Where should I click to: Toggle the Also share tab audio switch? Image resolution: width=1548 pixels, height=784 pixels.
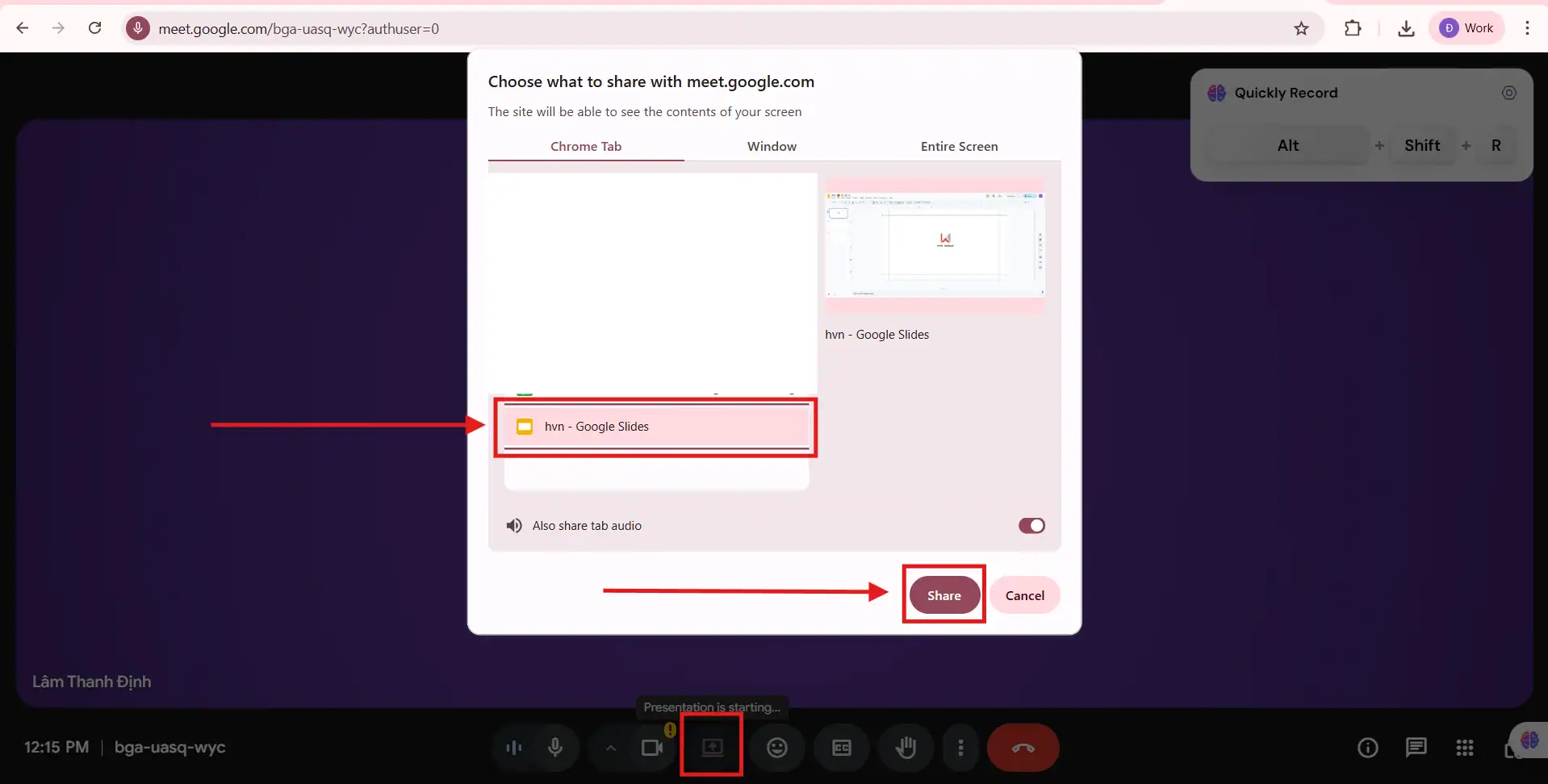coord(1031,526)
